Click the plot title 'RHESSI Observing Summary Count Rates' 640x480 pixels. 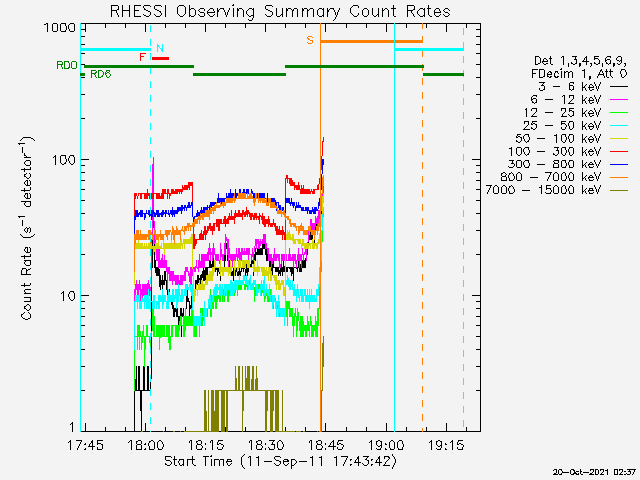tap(280, 12)
